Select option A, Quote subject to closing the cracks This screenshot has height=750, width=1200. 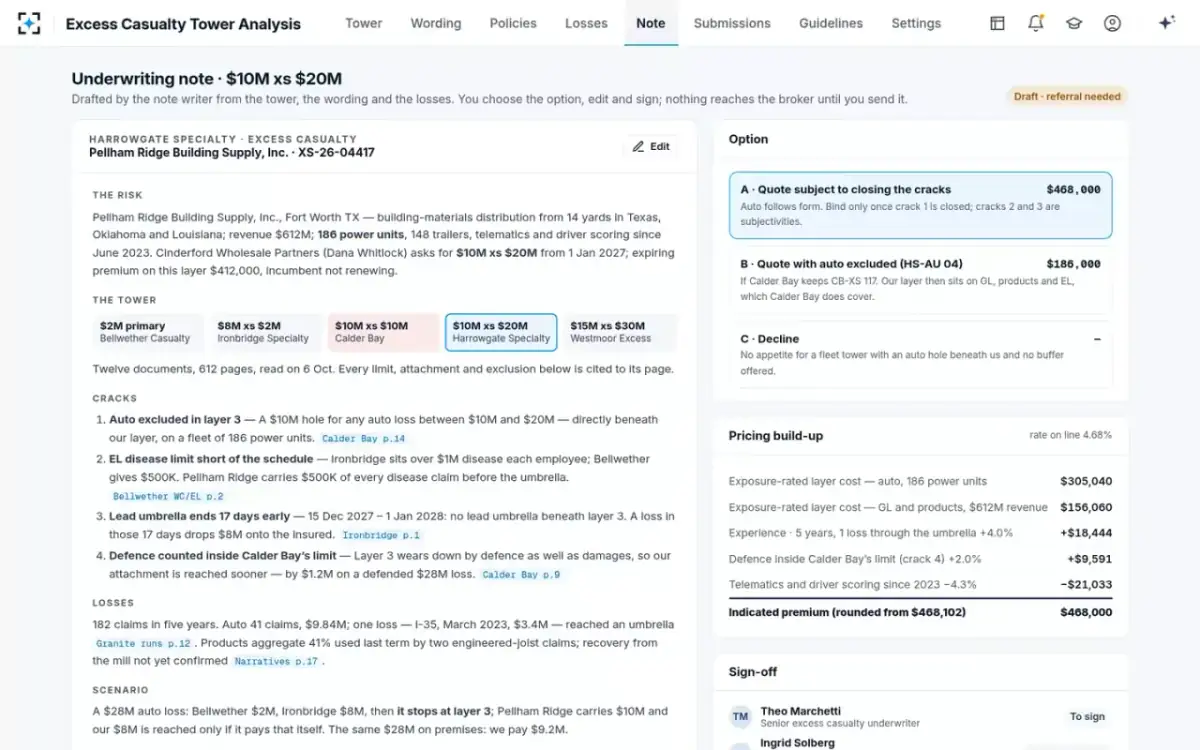point(920,205)
